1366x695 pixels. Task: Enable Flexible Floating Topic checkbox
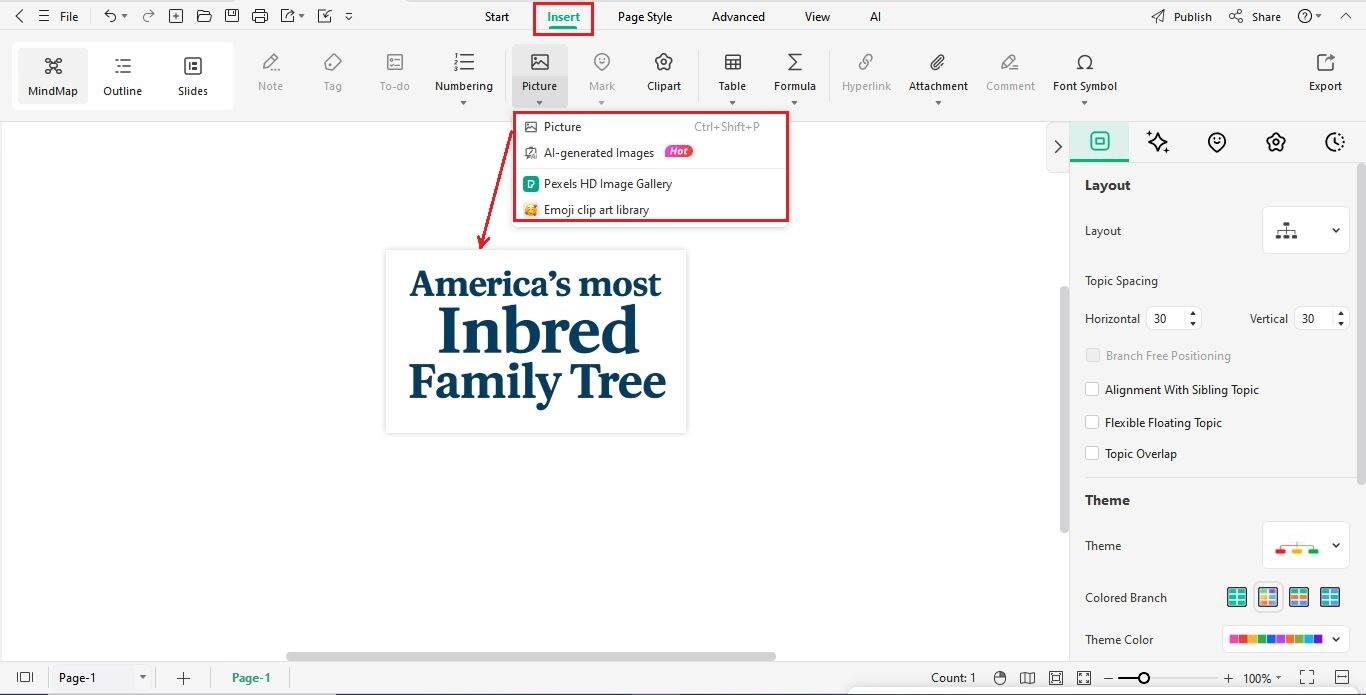coord(1093,423)
